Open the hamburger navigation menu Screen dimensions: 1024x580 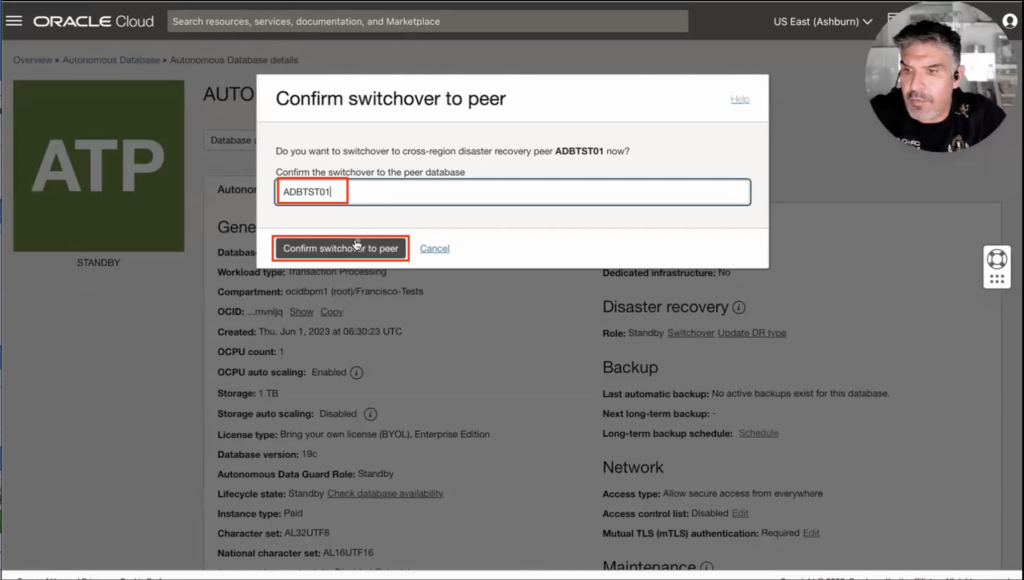coord(14,21)
